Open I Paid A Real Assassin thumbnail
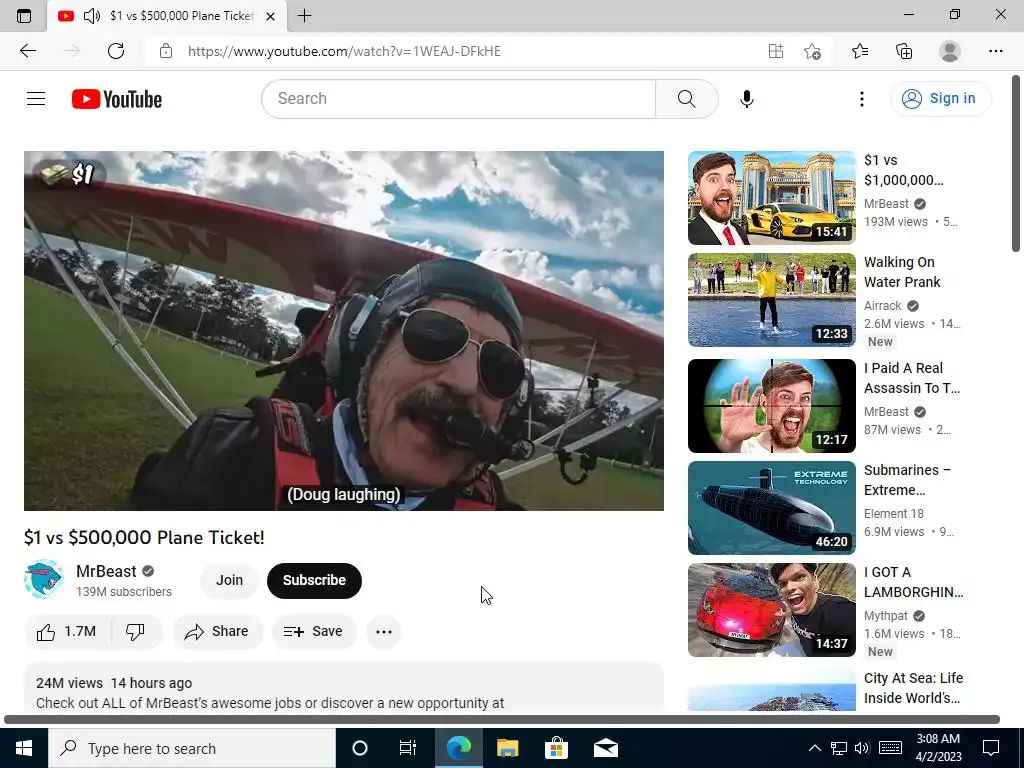The height and width of the screenshot is (768, 1024). click(x=771, y=406)
